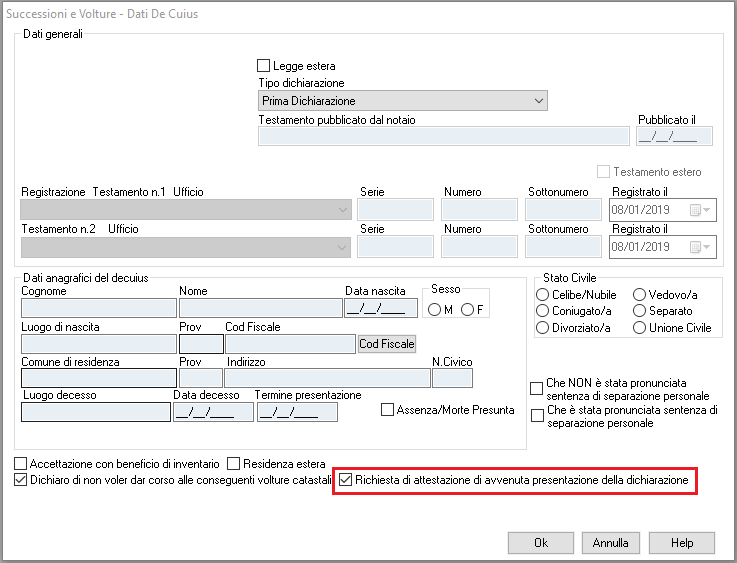737x563 pixels.
Task: Tick Accettazione con beneficio di inventario
Action: tap(21, 464)
